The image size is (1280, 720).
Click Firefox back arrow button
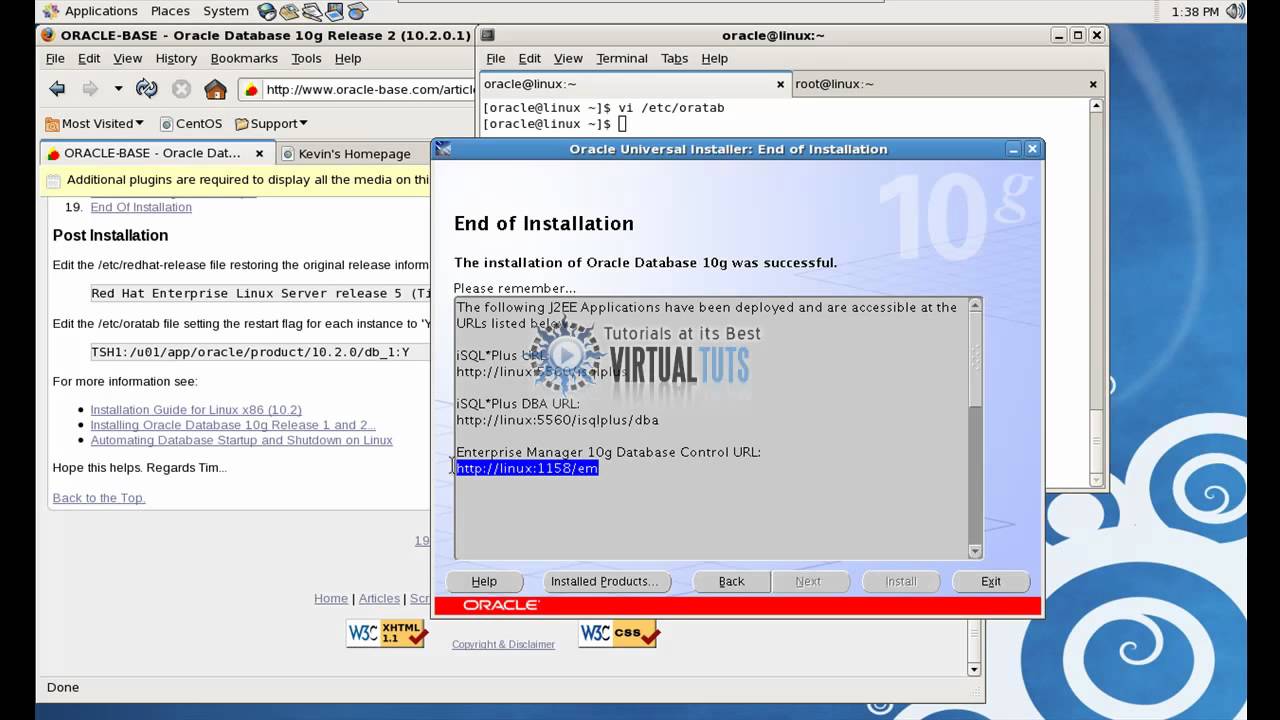point(57,89)
